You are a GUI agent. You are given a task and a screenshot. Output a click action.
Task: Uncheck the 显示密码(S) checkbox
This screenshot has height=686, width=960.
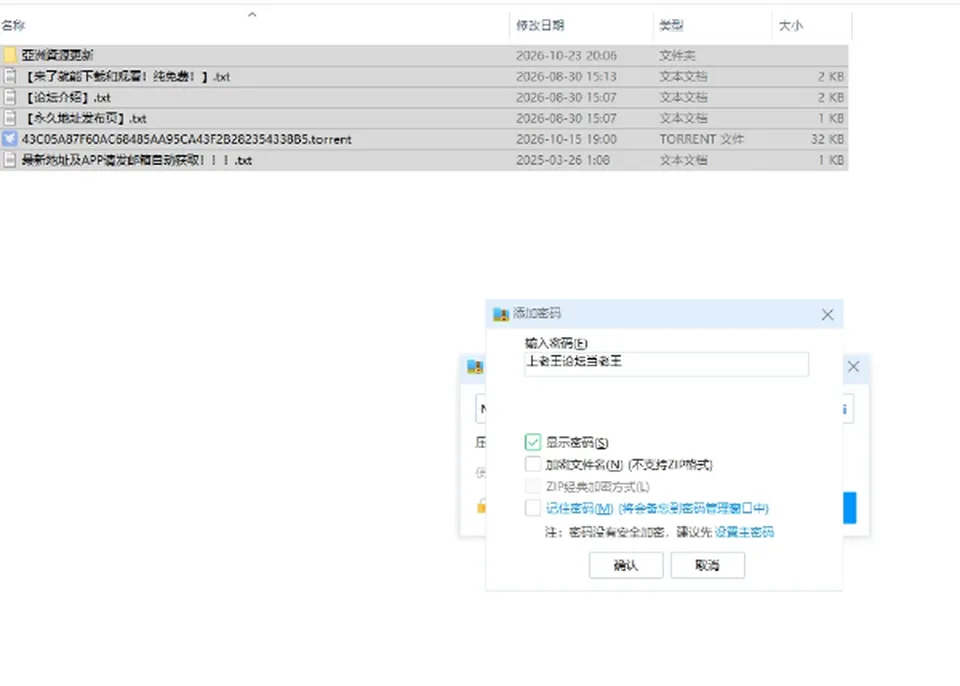click(x=533, y=442)
